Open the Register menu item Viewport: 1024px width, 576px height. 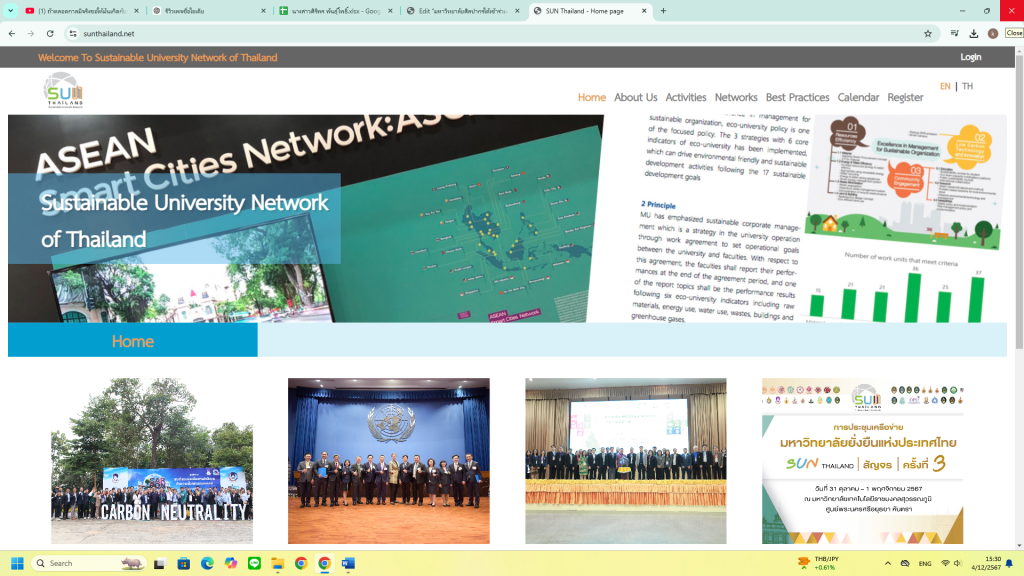point(905,97)
